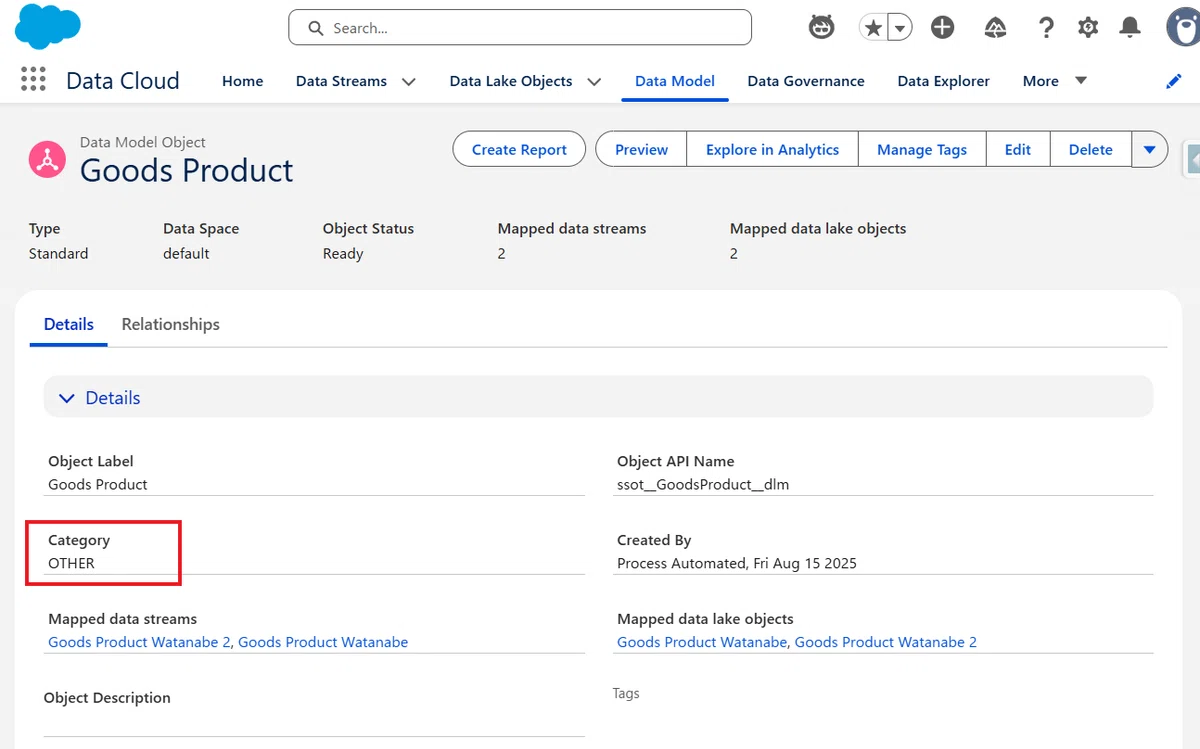1200x749 pixels.
Task: Open the more actions dropdown beside Delete
Action: tap(1150, 149)
